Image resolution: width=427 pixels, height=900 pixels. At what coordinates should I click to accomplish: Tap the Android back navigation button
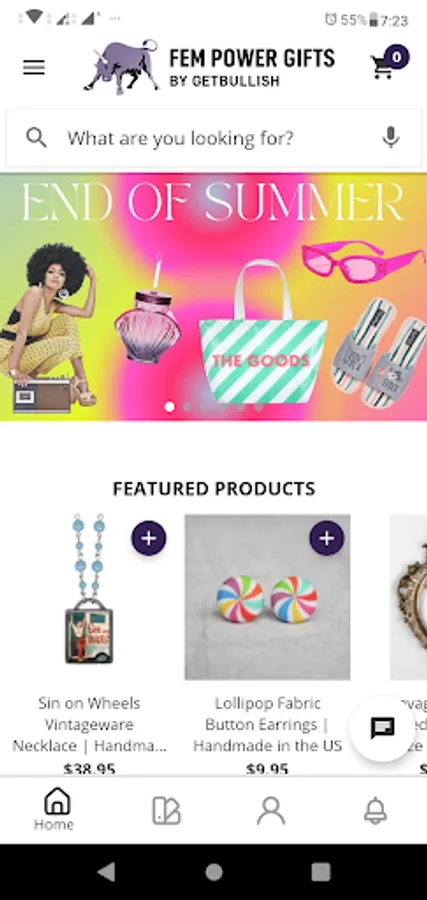pyautogui.click(x=106, y=872)
